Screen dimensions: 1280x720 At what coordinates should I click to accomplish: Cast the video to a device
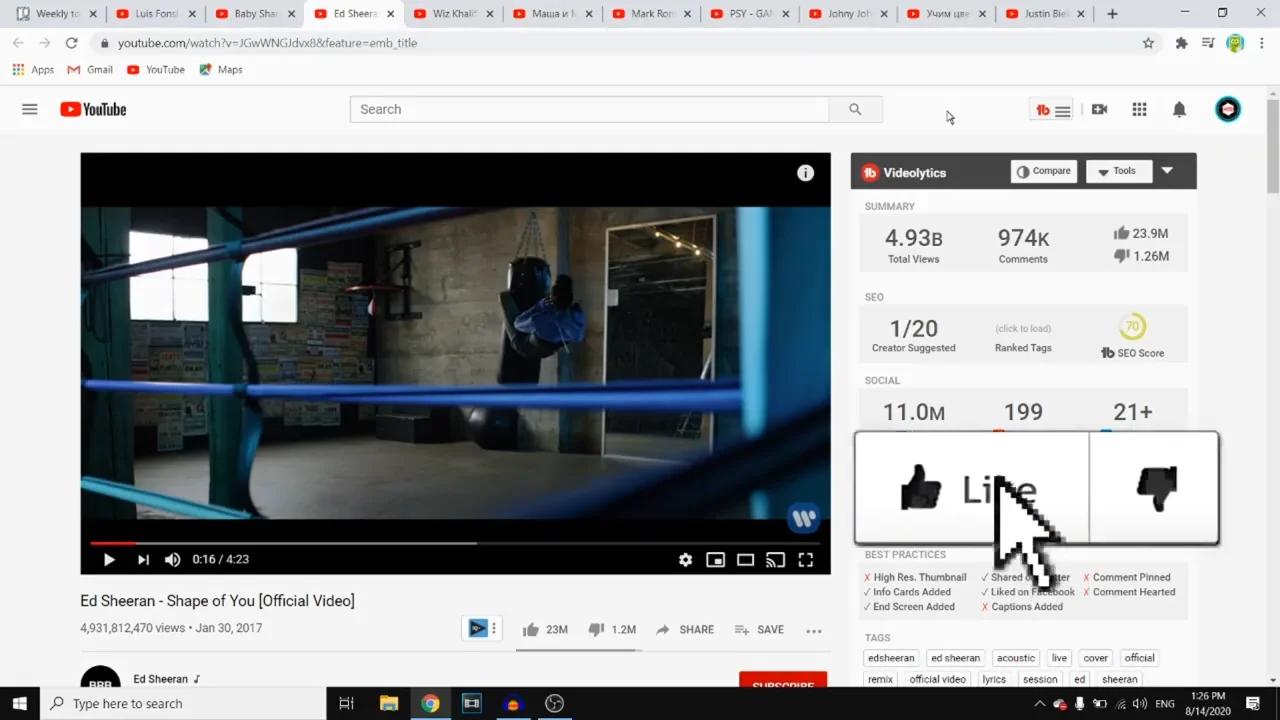click(x=775, y=560)
